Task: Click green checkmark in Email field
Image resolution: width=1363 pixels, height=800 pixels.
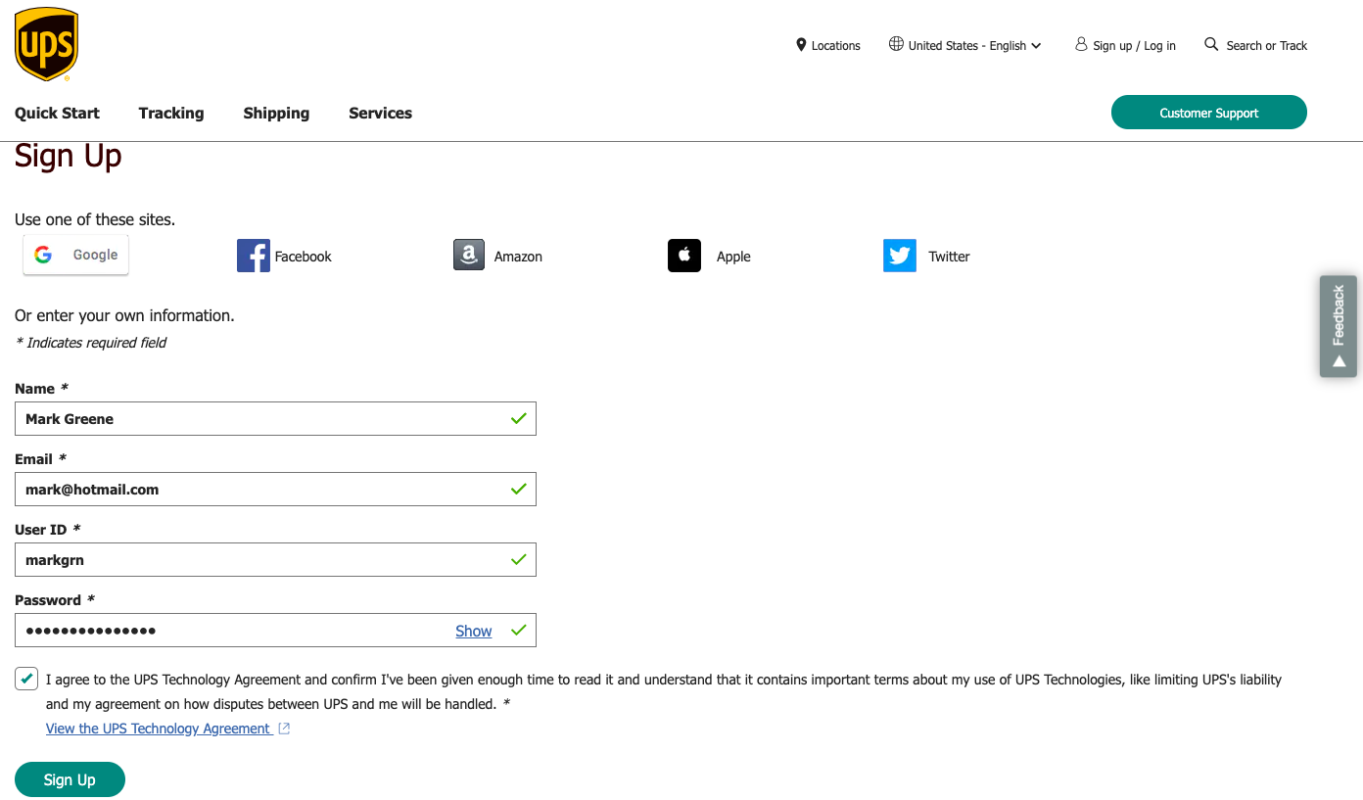Action: click(x=518, y=489)
